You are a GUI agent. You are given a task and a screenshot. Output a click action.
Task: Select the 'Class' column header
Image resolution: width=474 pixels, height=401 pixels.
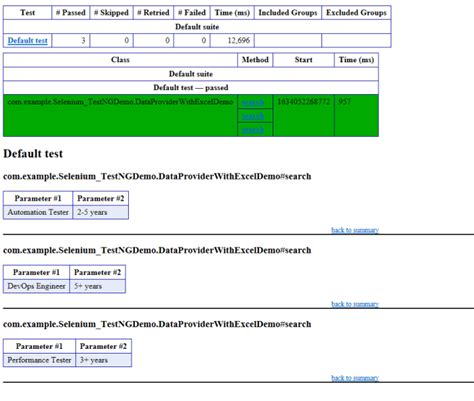point(120,60)
